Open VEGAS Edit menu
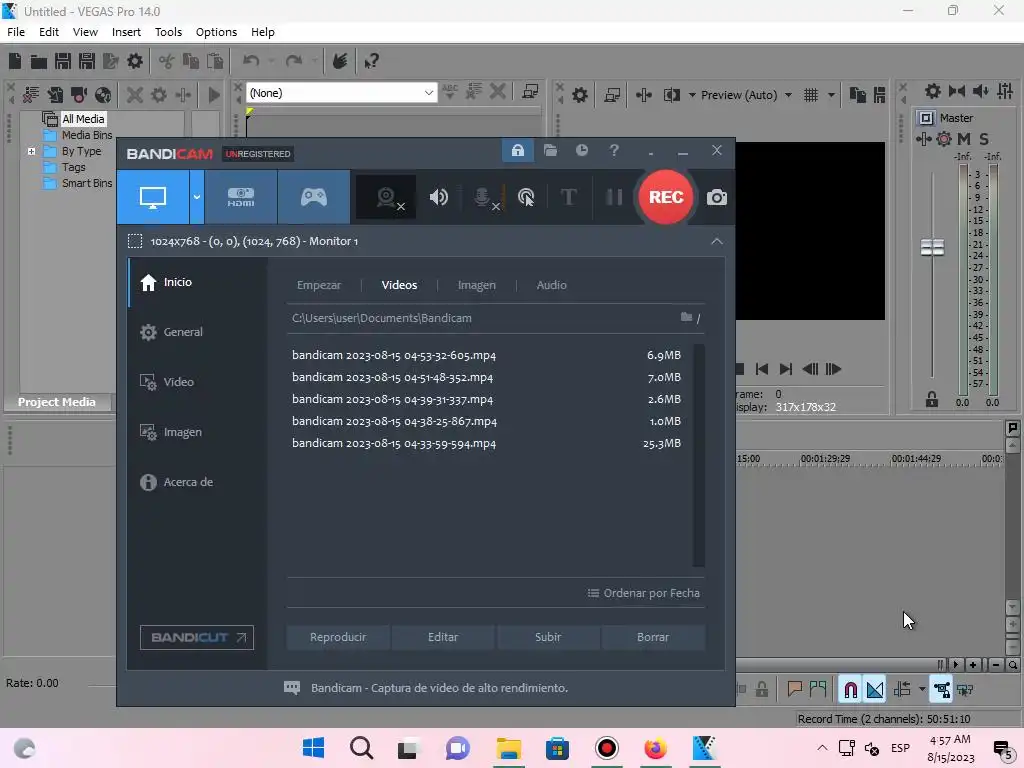The width and height of the screenshot is (1024, 768). pos(48,32)
